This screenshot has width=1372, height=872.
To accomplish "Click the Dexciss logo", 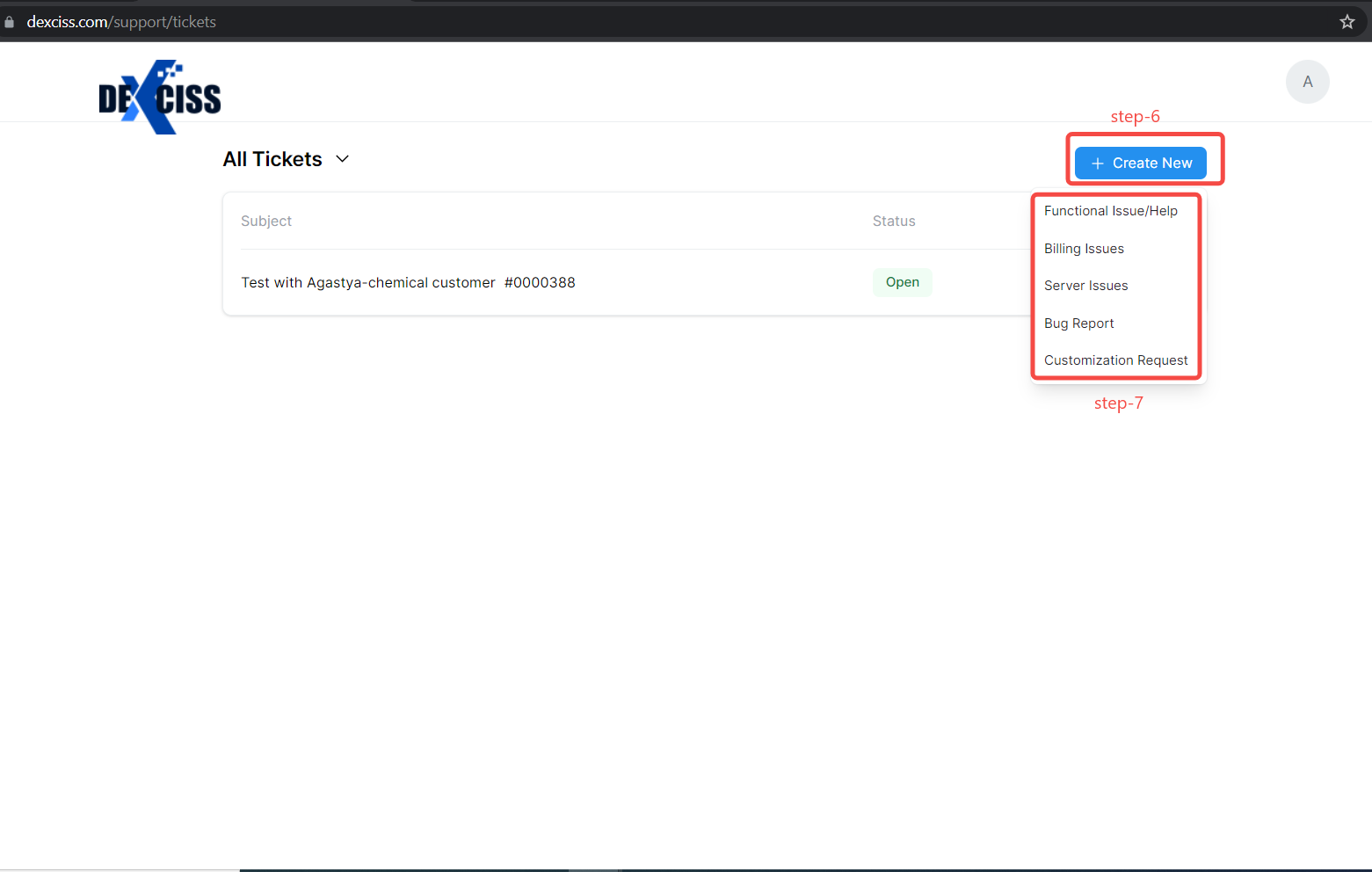I will pos(159,96).
